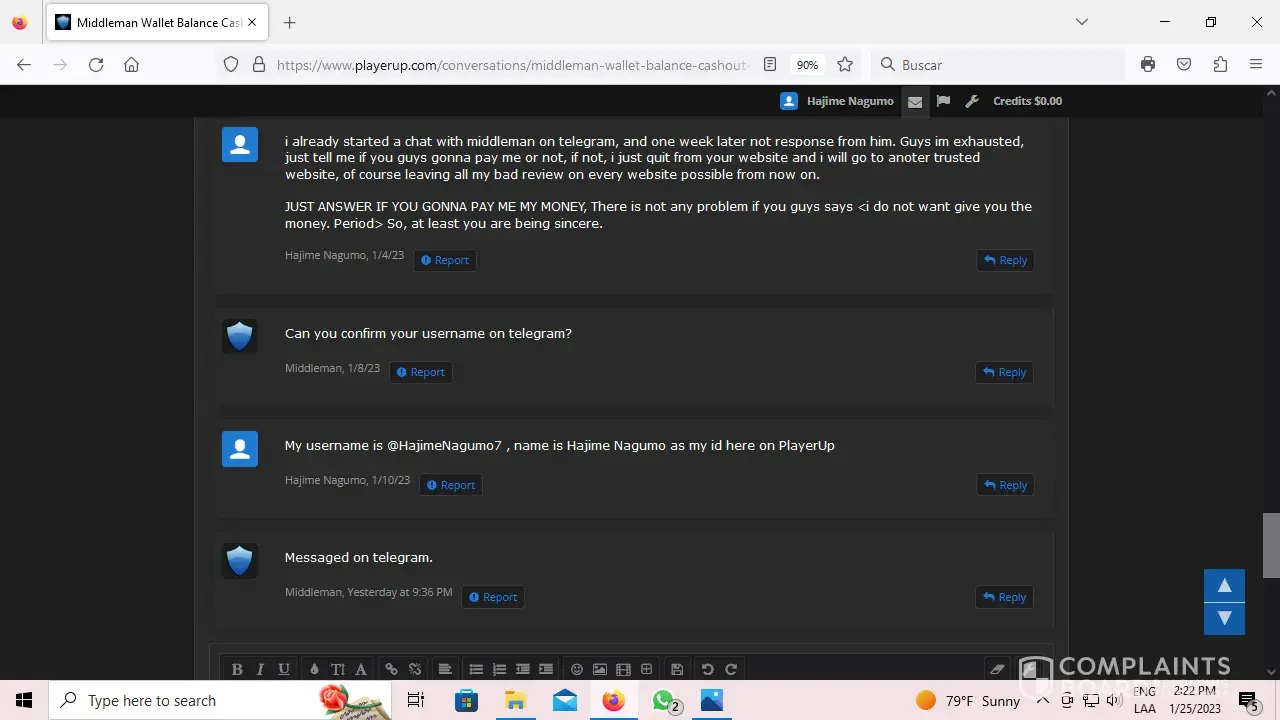Open the inbox envelope icon
Viewport: 1280px width, 720px height.
tap(914, 101)
